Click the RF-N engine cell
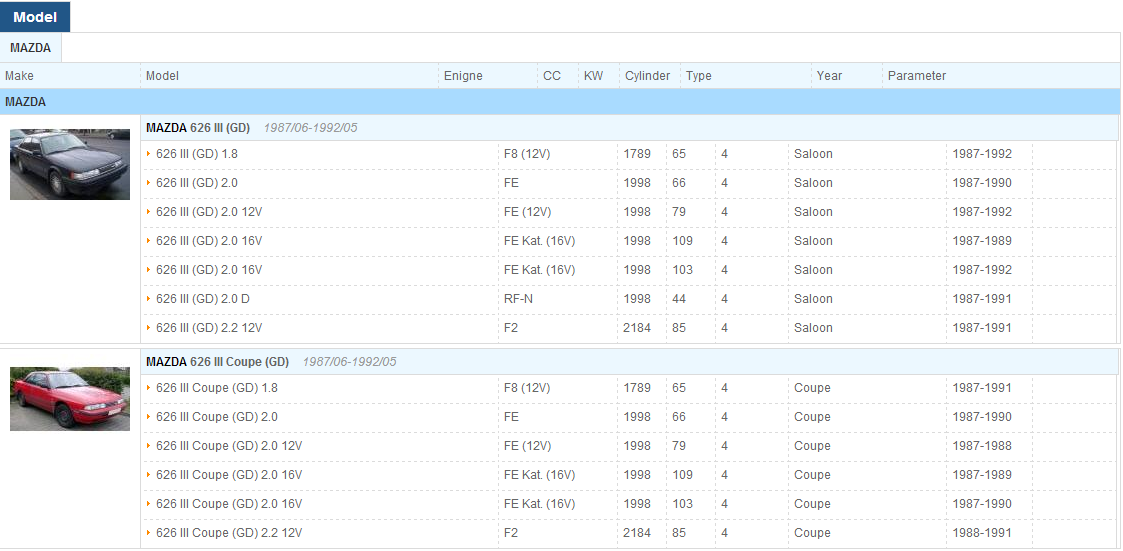This screenshot has width=1123, height=551. (519, 299)
